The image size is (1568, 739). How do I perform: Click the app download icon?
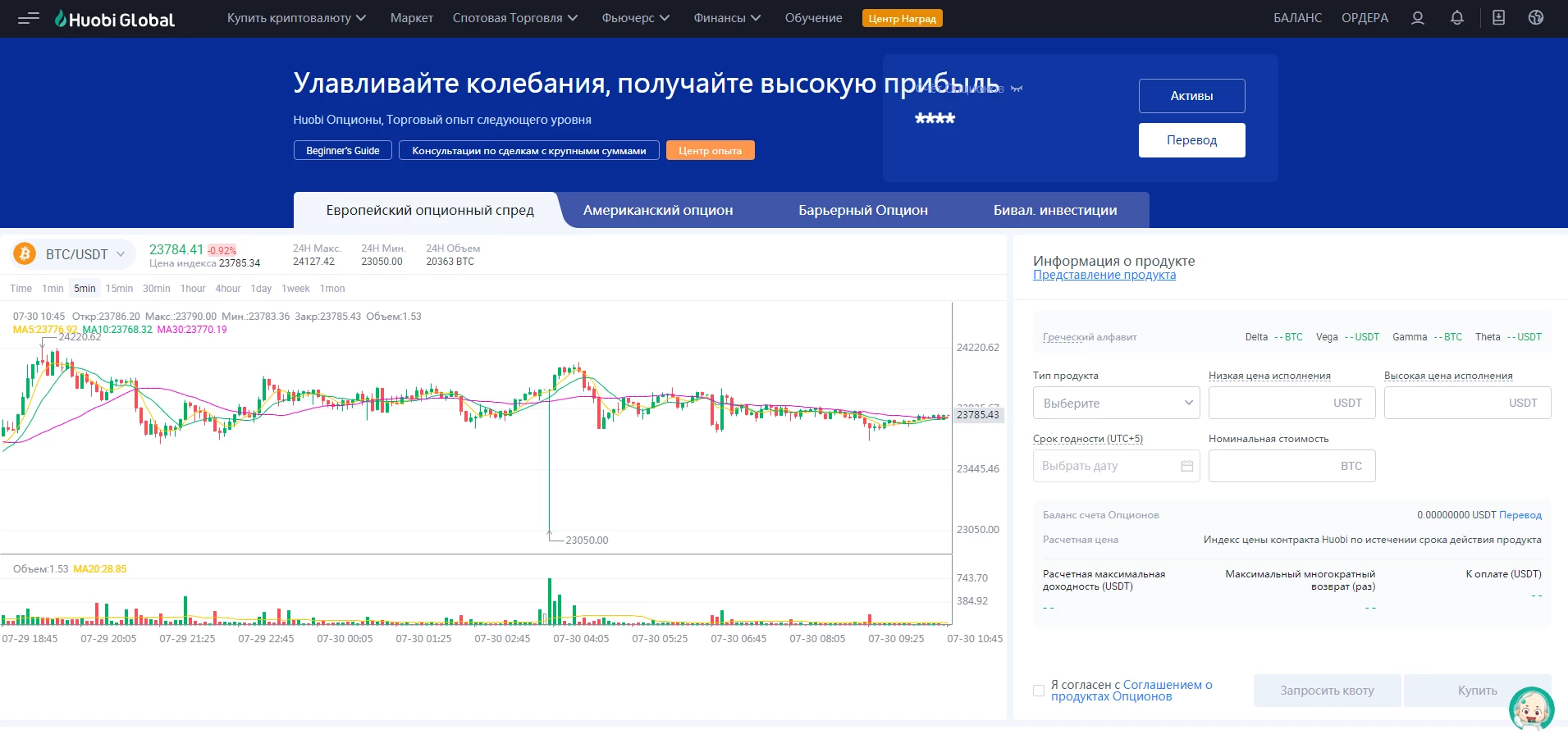[x=1498, y=18]
